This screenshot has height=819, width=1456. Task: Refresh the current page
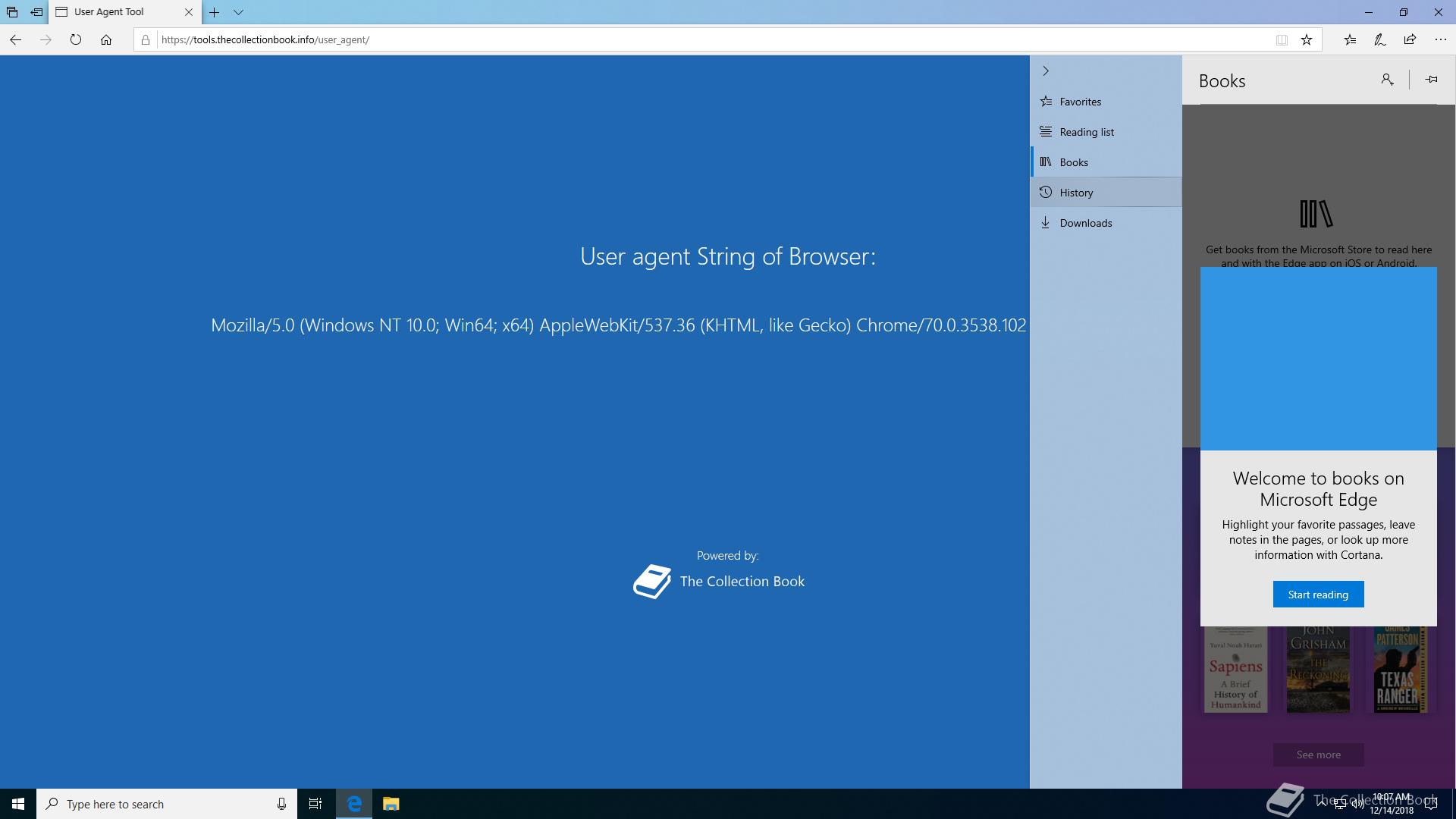coord(76,40)
